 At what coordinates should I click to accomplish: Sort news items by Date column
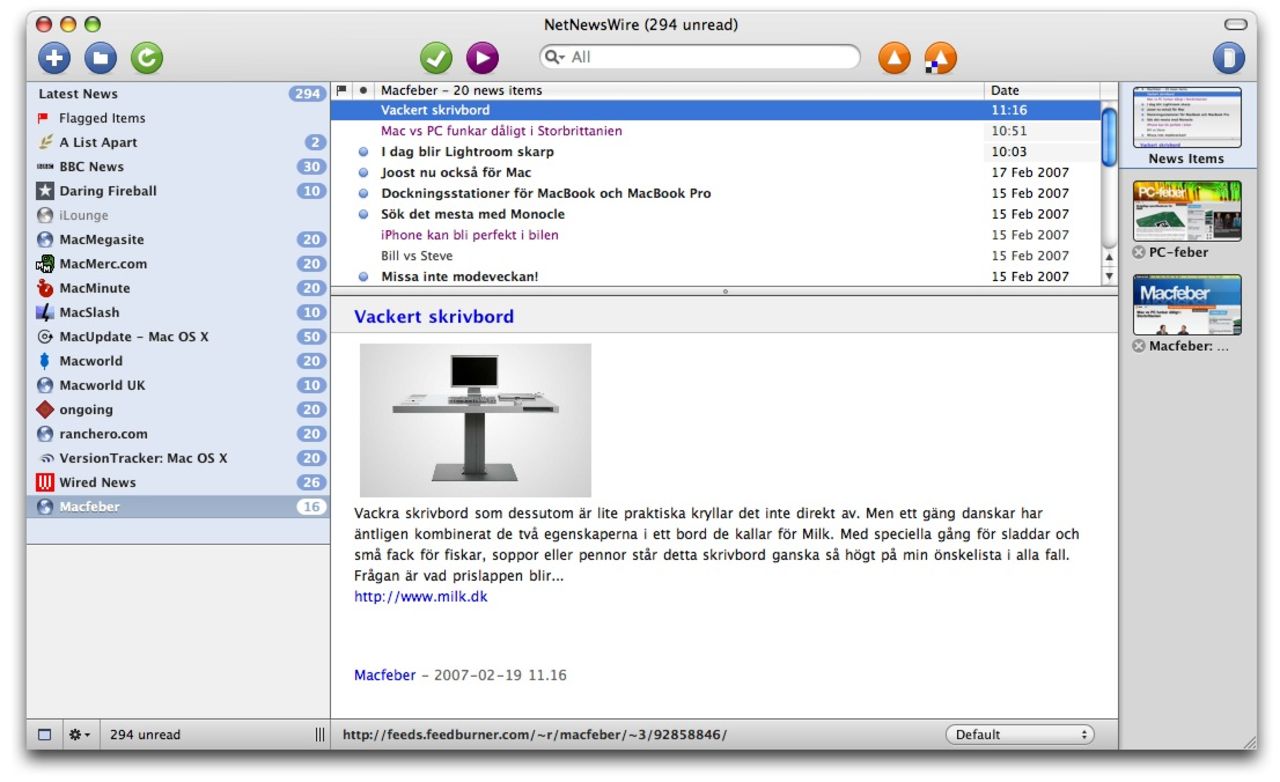1040,90
